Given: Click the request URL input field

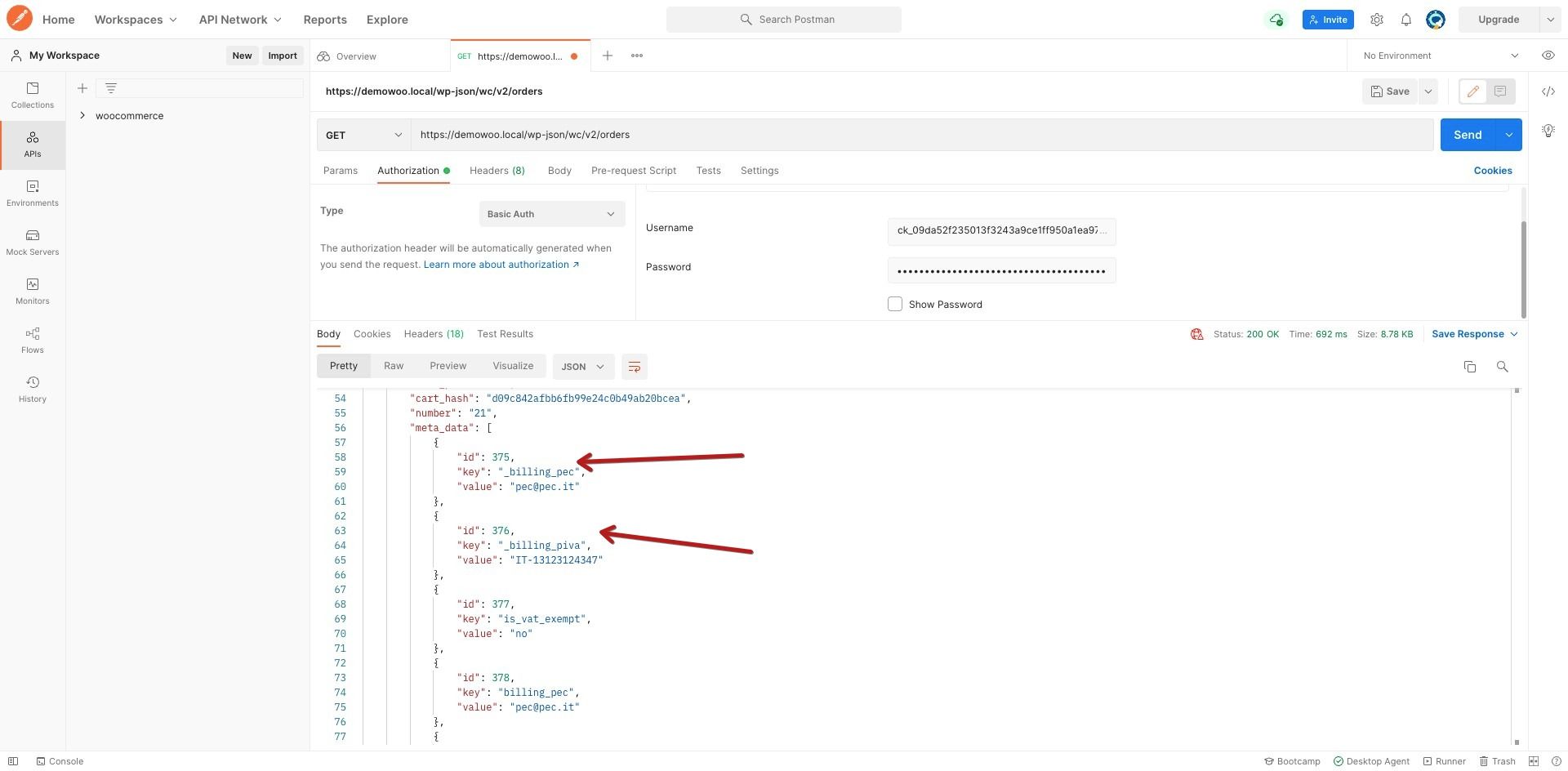Looking at the screenshot, I should click(x=922, y=135).
